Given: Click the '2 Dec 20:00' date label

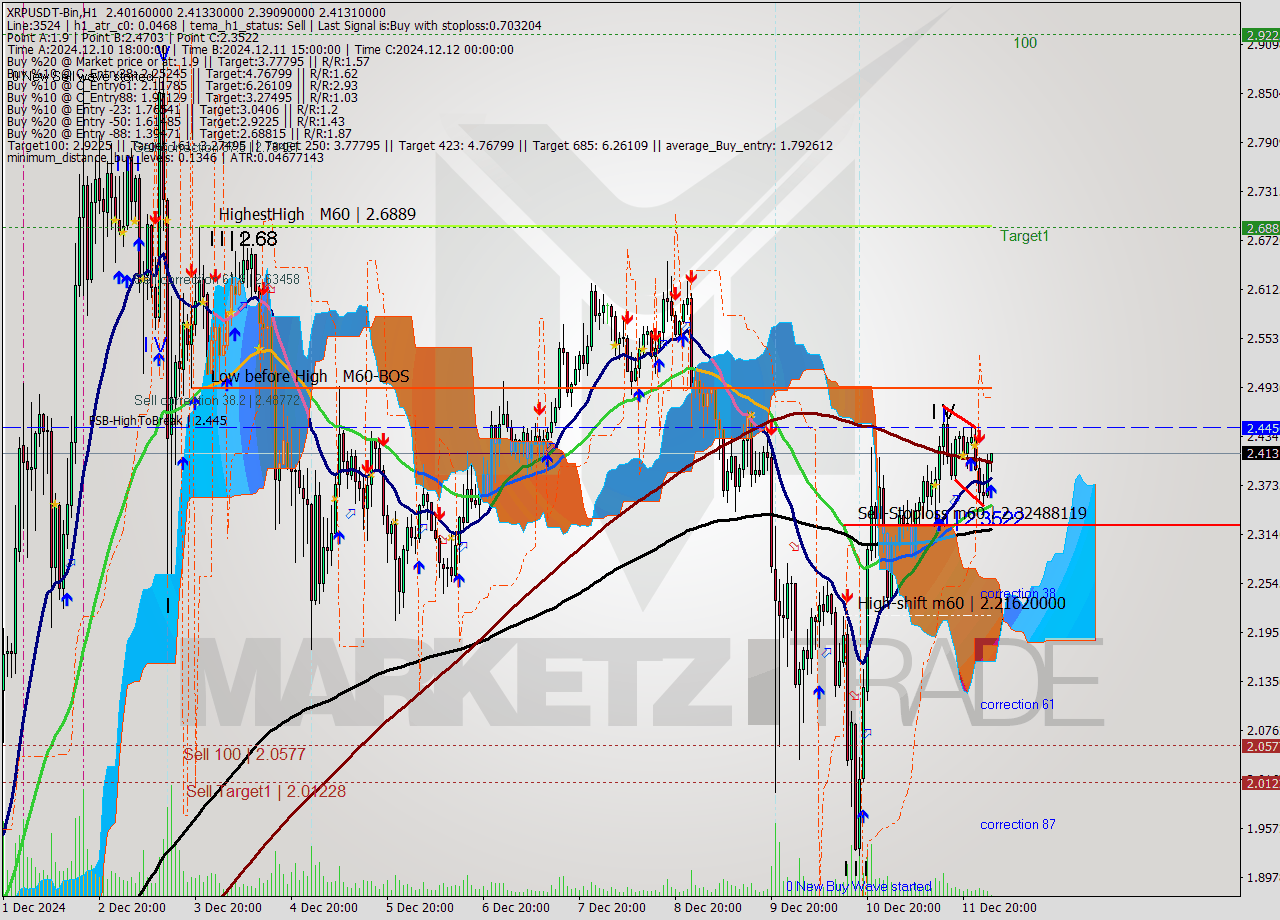Looking at the screenshot, I should tap(131, 908).
